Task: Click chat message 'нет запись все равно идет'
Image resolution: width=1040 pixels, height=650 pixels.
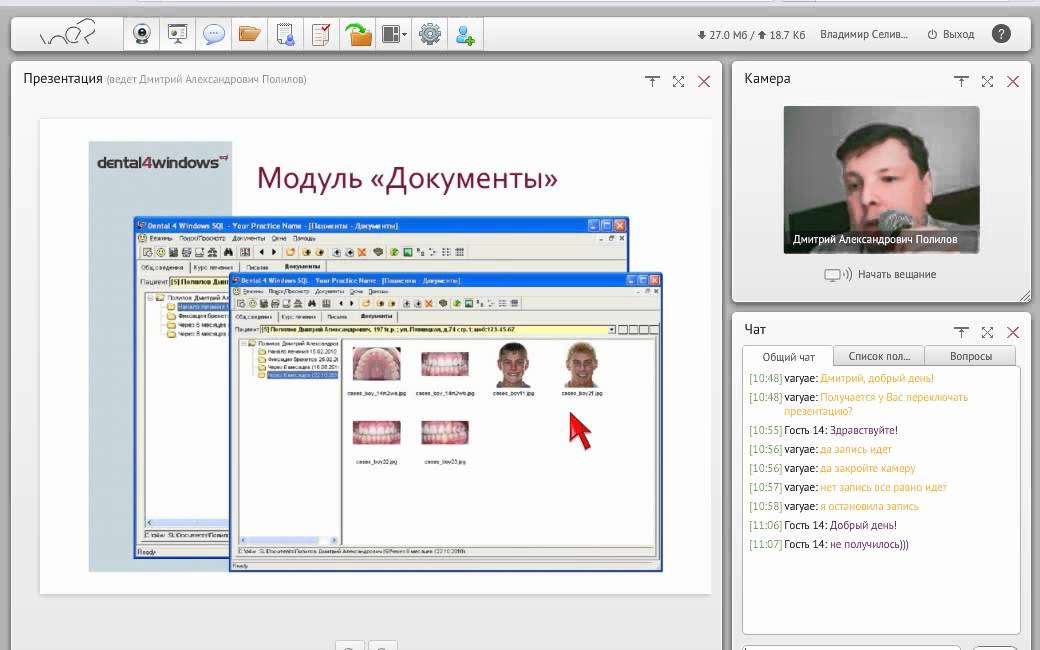Action: tap(883, 488)
